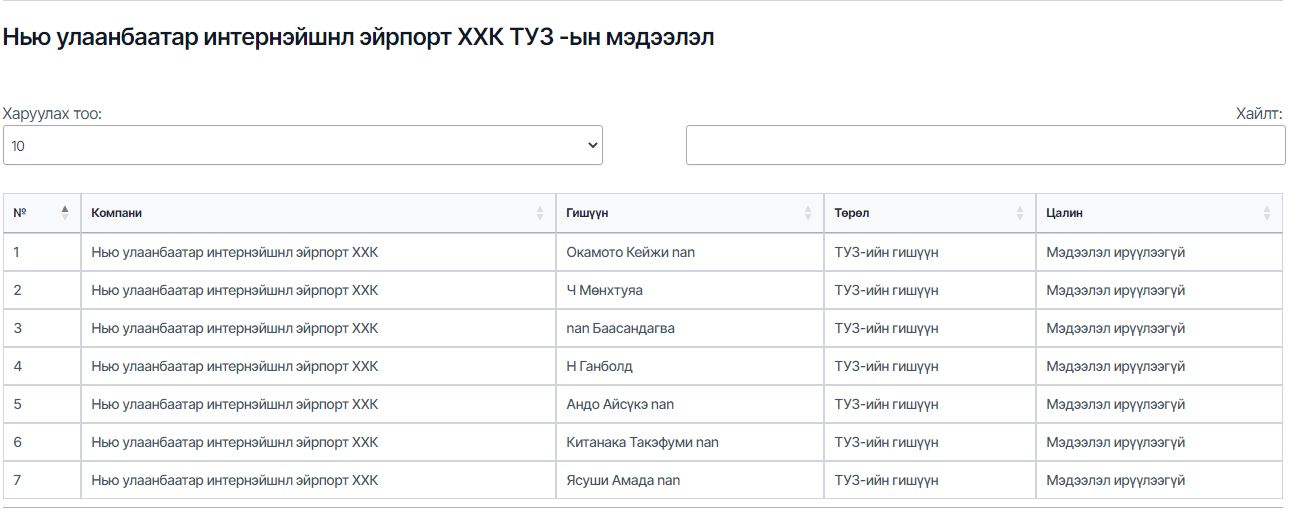
Task: Sort table by Гишүүн header label
Action: click(x=587, y=213)
